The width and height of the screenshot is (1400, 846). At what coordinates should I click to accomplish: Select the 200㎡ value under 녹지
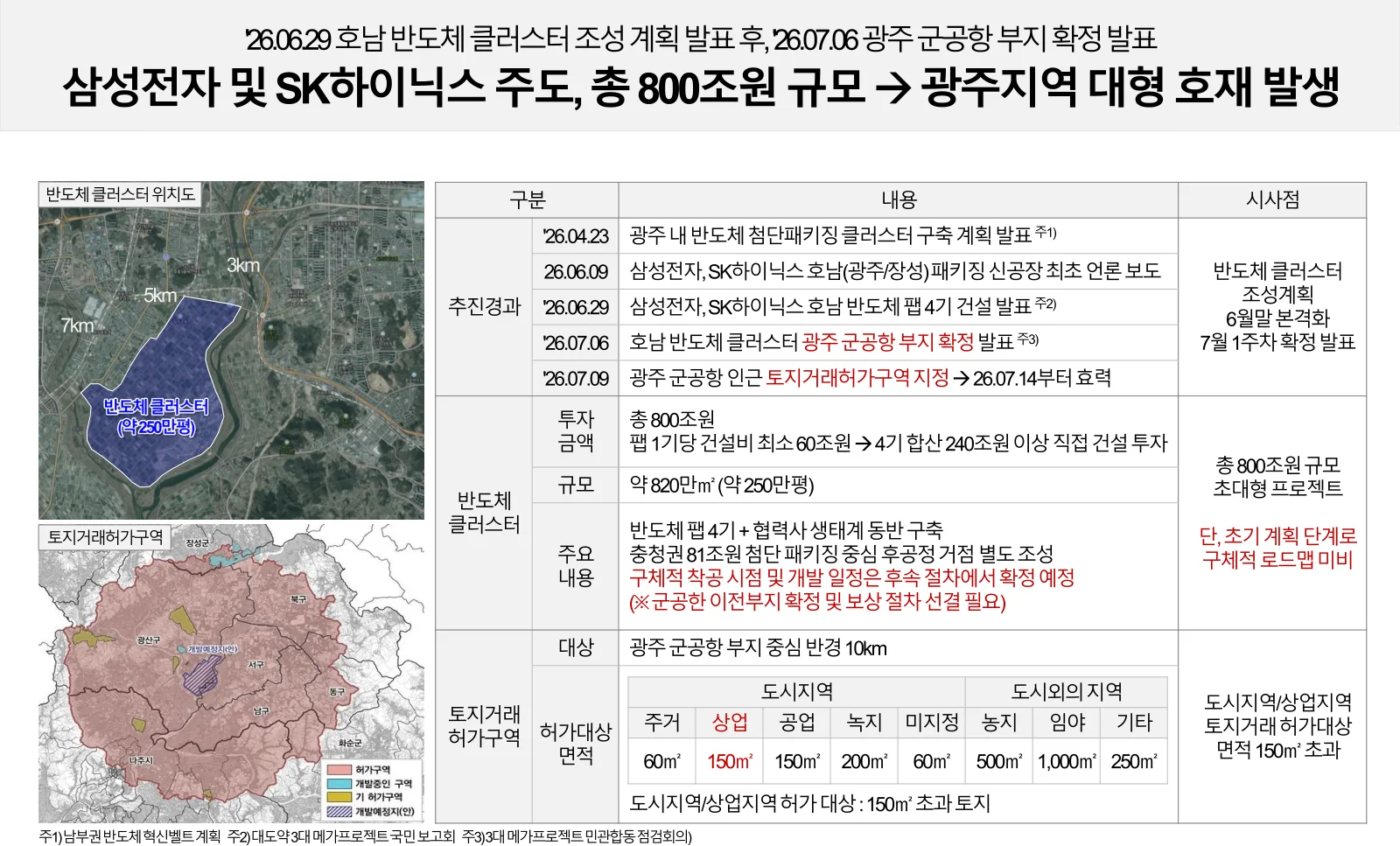pos(864,762)
